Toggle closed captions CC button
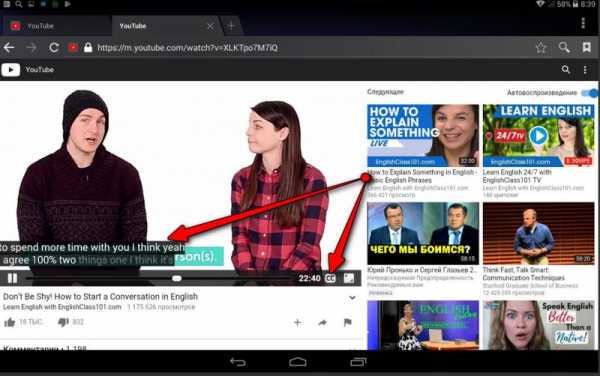Viewport: 600px width, 376px height. coord(330,278)
